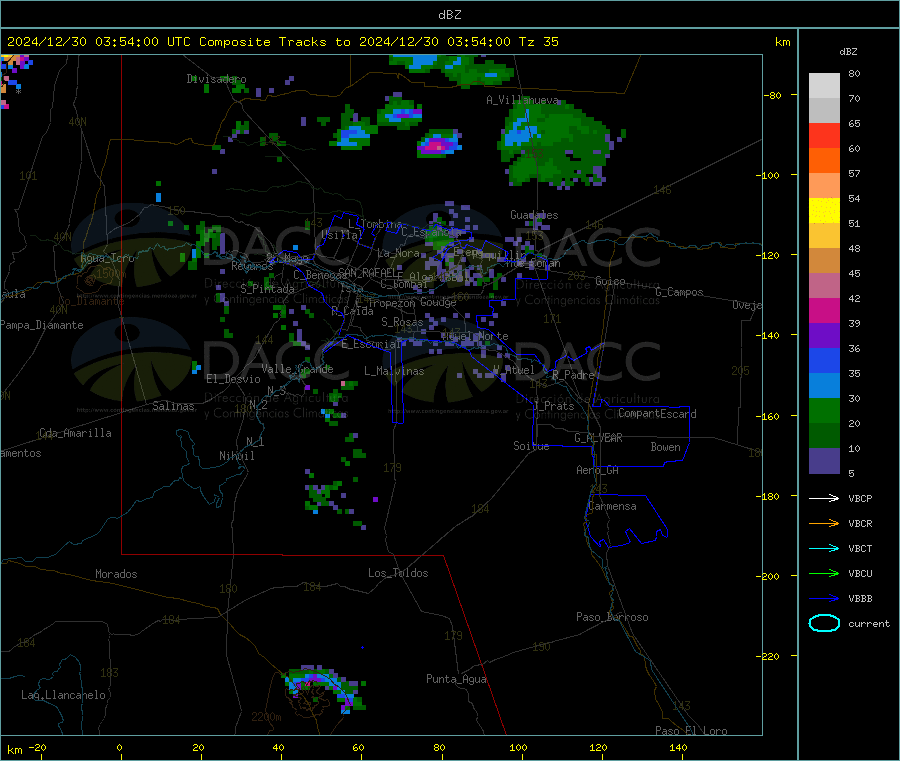Click the Goico map label
This screenshot has height=761, width=900.
(610, 281)
